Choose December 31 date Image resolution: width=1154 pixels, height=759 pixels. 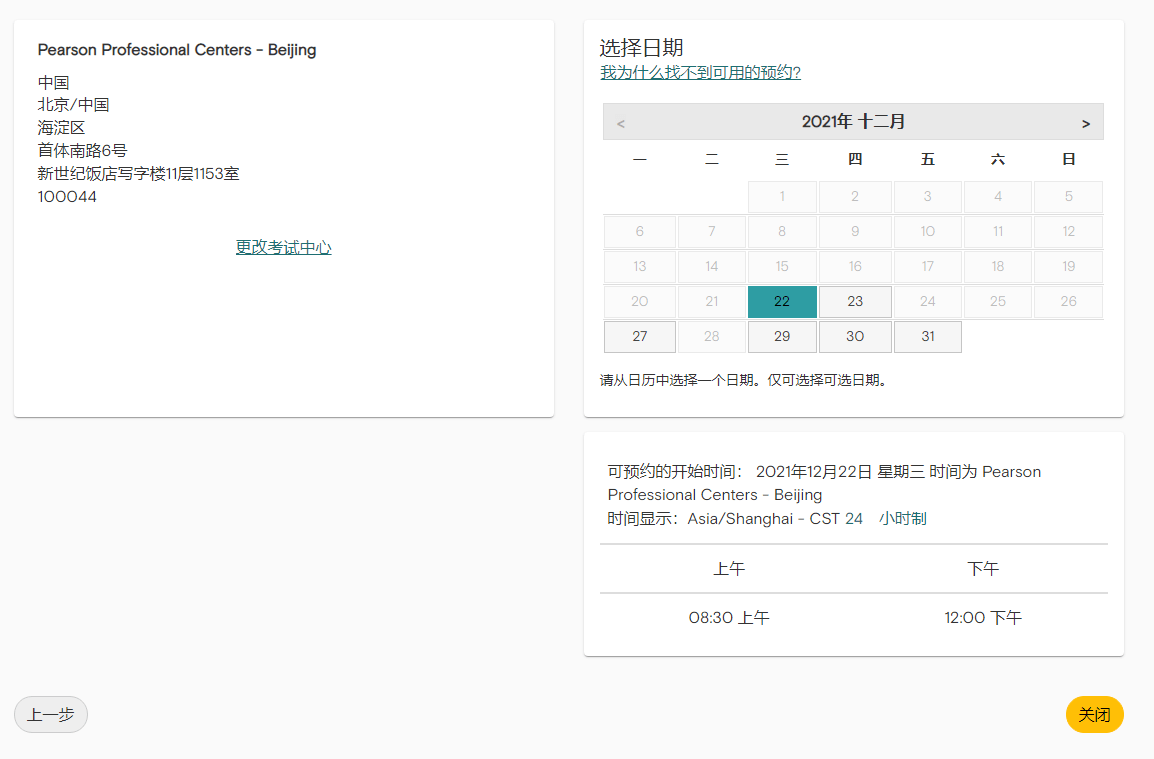pyautogui.click(x=928, y=337)
